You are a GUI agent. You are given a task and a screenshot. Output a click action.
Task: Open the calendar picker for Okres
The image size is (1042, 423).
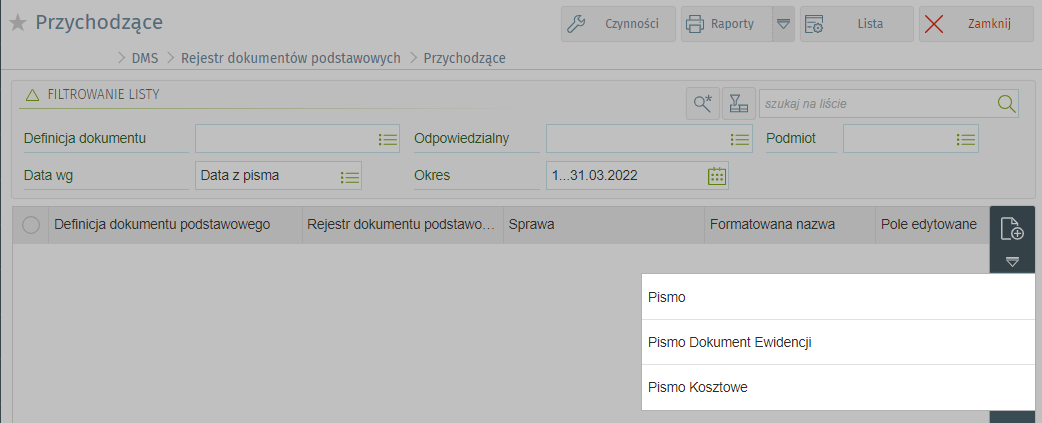(x=716, y=176)
